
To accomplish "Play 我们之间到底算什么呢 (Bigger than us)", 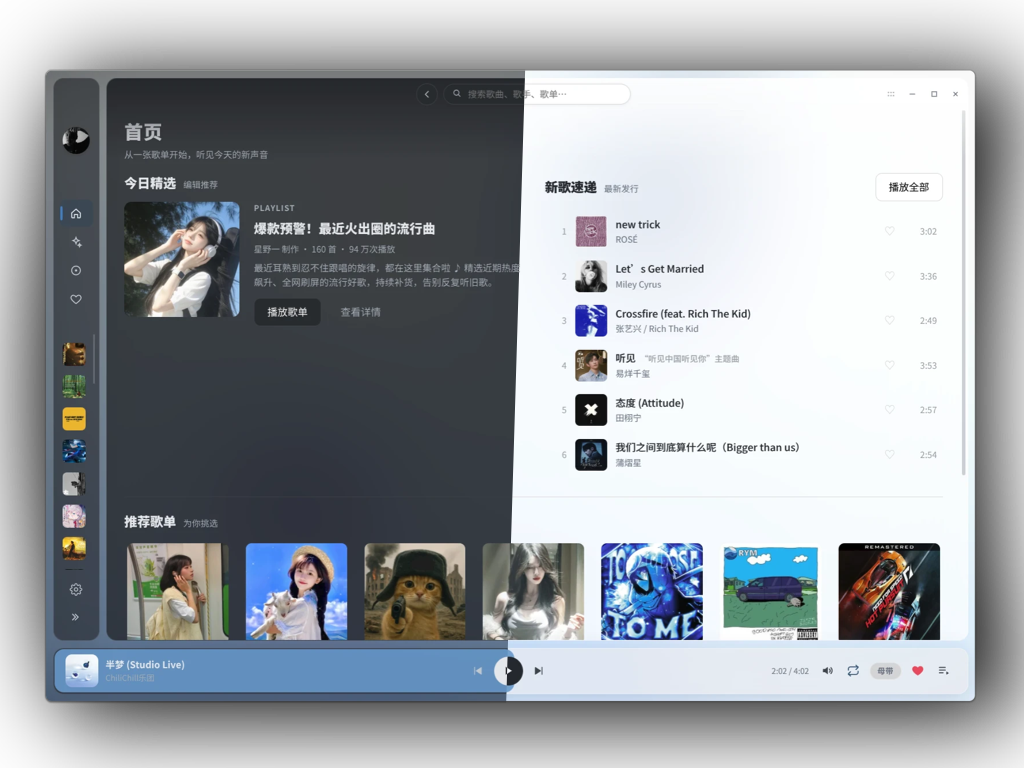I will [x=707, y=447].
